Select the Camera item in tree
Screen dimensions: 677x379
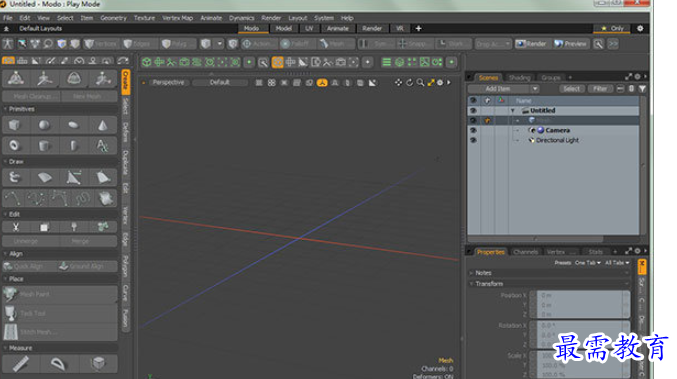coord(557,130)
